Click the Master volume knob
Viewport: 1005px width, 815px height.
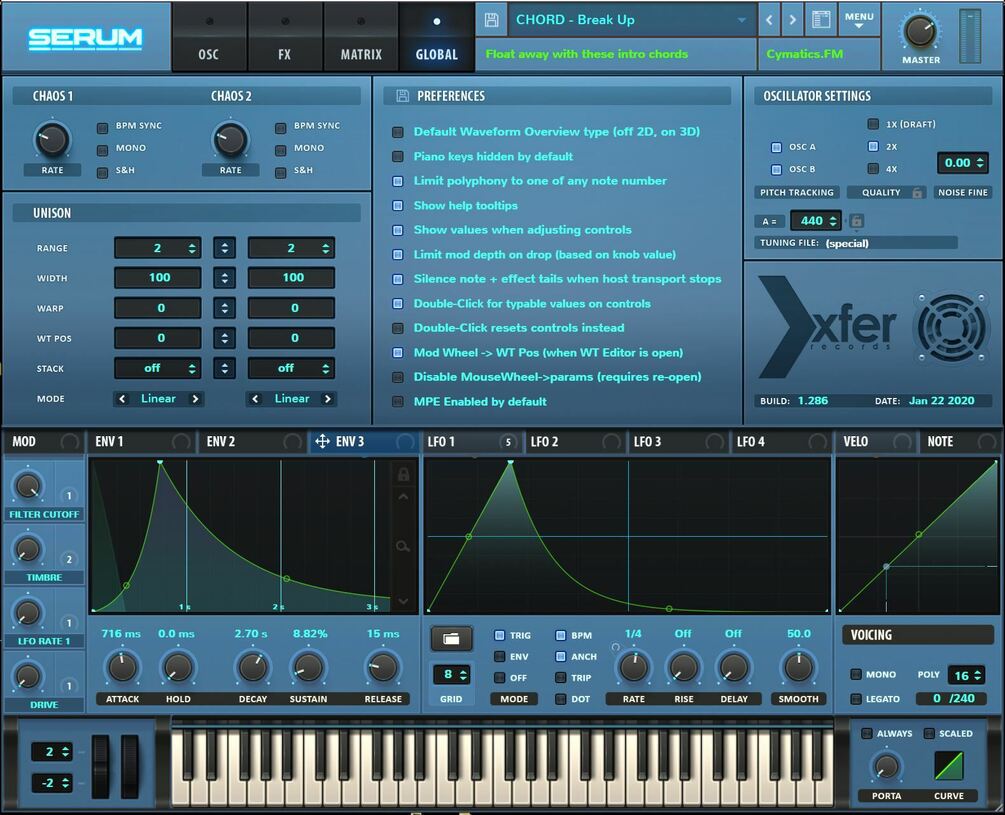pos(919,31)
